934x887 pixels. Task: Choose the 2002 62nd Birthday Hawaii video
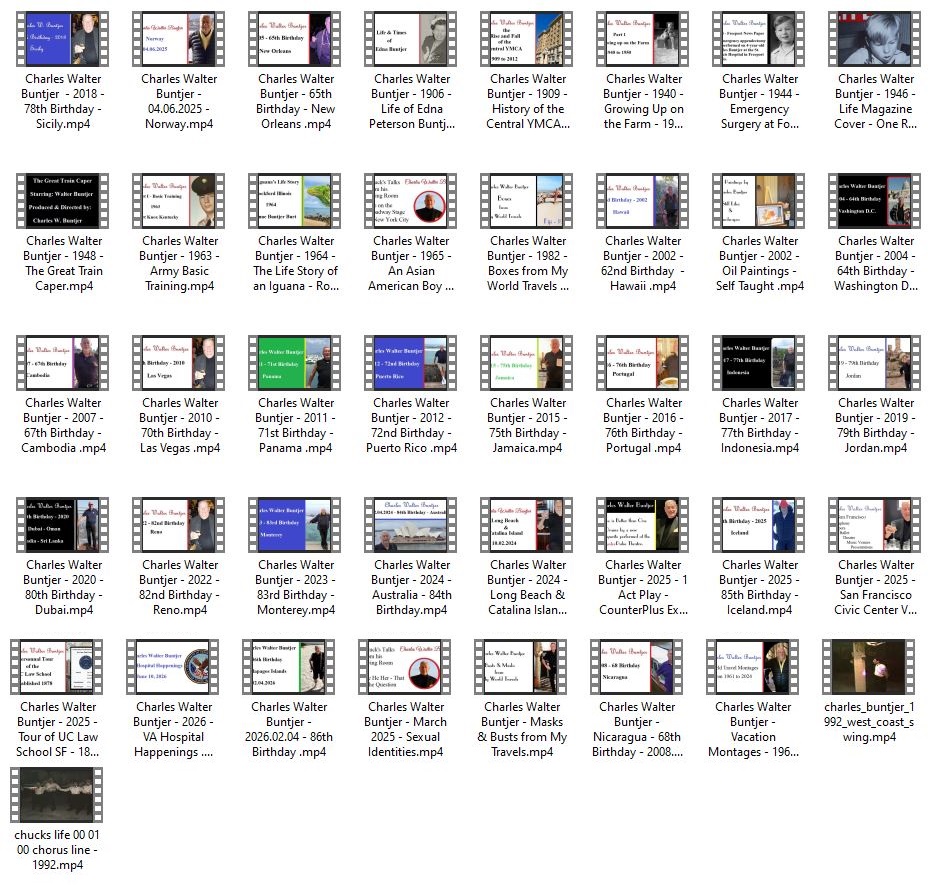tap(643, 201)
